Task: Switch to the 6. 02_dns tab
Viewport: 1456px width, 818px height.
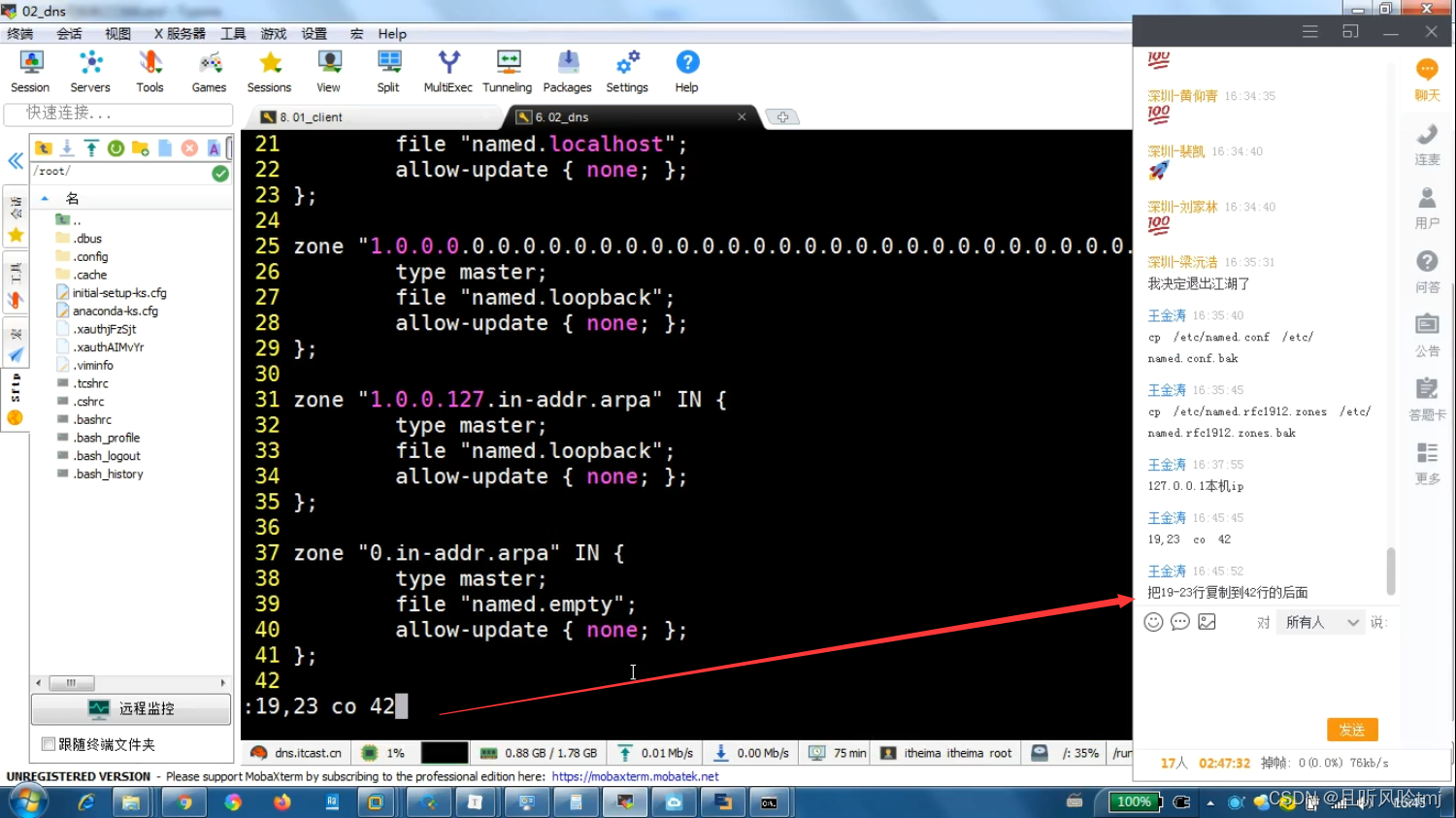Action: 631,117
